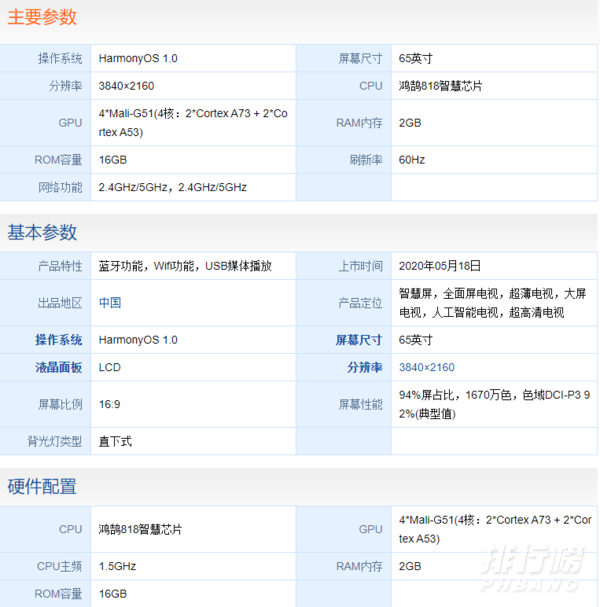Image resolution: width=600 pixels, height=607 pixels.
Task: Select the 2.4GHz/5GHz network value
Action: 173,187
